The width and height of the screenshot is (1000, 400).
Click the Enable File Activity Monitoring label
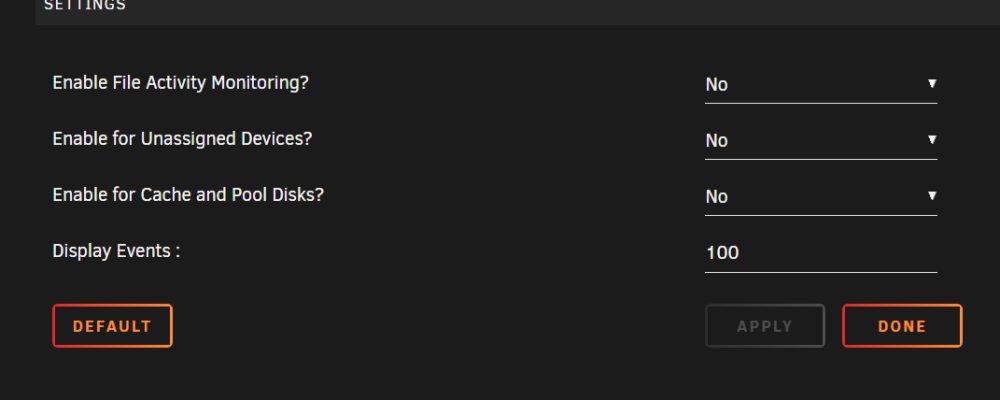180,83
